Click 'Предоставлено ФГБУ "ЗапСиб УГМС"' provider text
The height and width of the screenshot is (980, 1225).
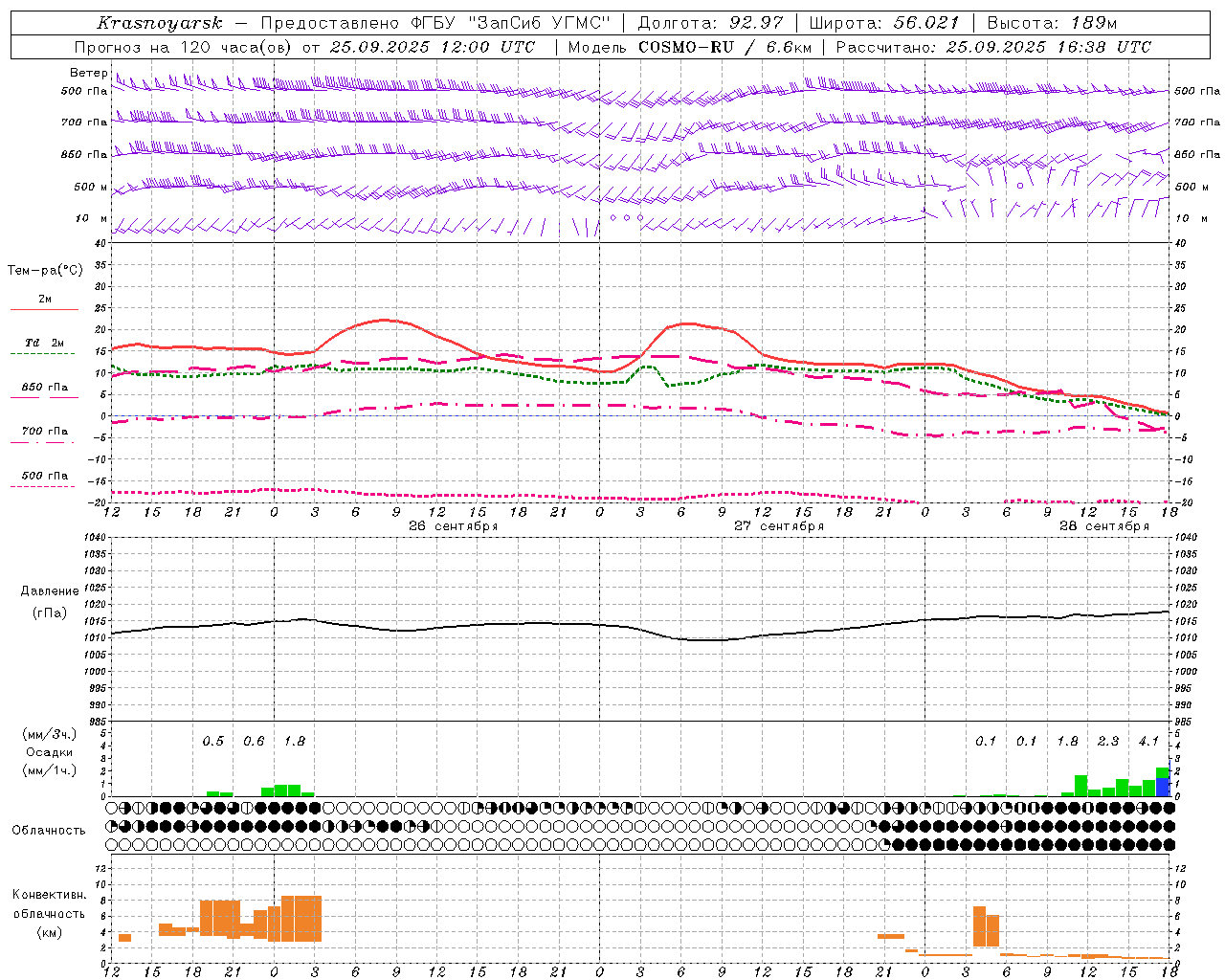tap(435, 23)
